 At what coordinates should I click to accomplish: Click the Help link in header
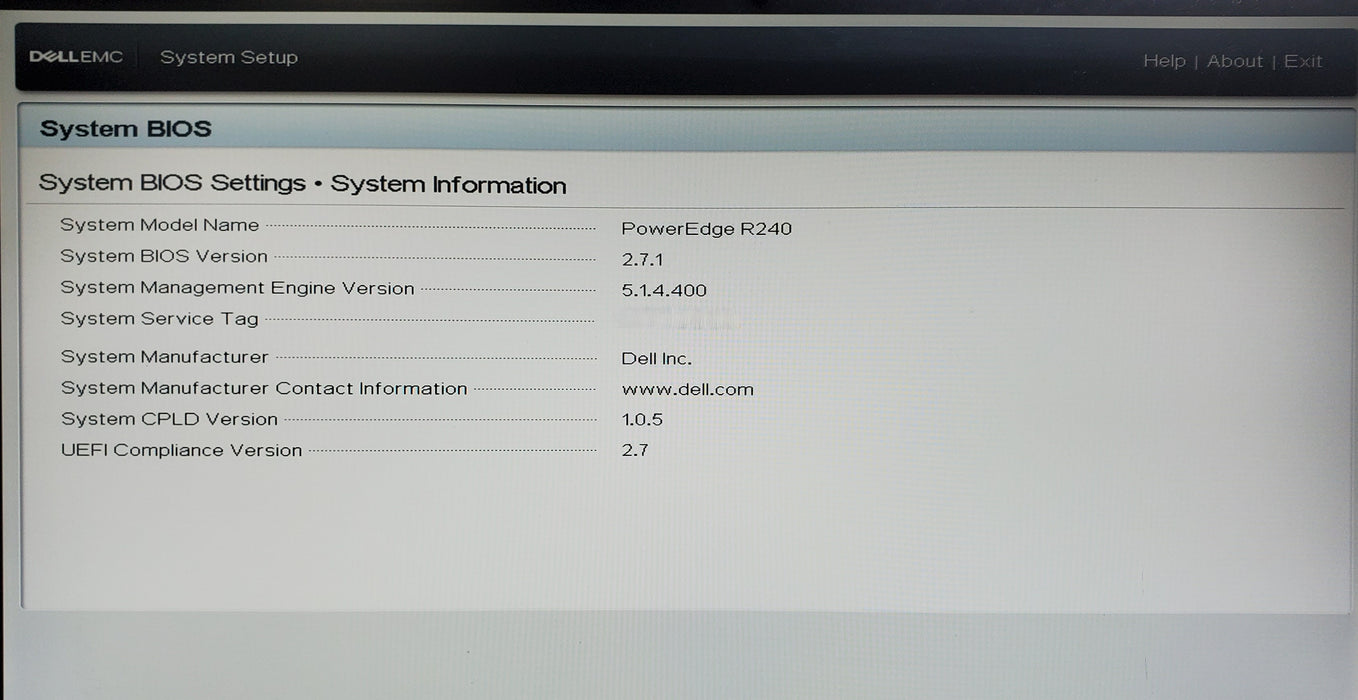[x=1164, y=61]
